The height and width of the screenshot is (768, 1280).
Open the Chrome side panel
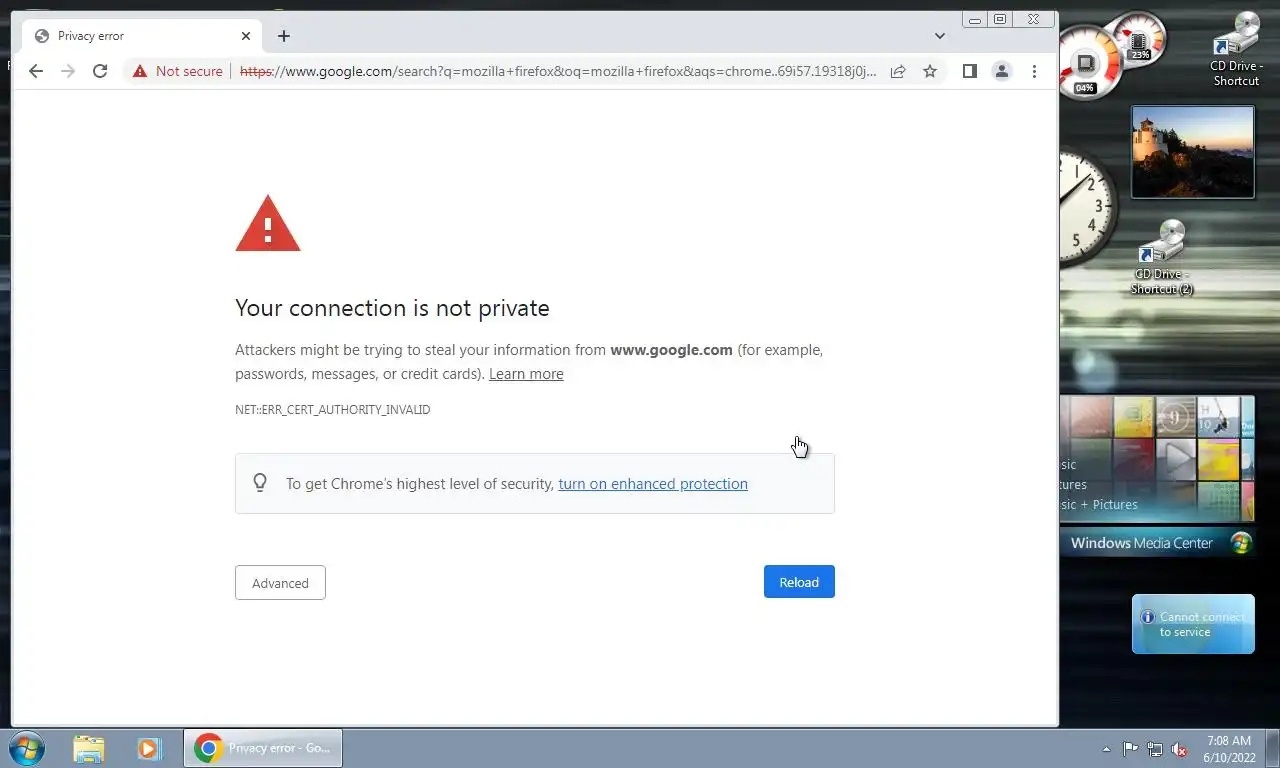point(969,71)
